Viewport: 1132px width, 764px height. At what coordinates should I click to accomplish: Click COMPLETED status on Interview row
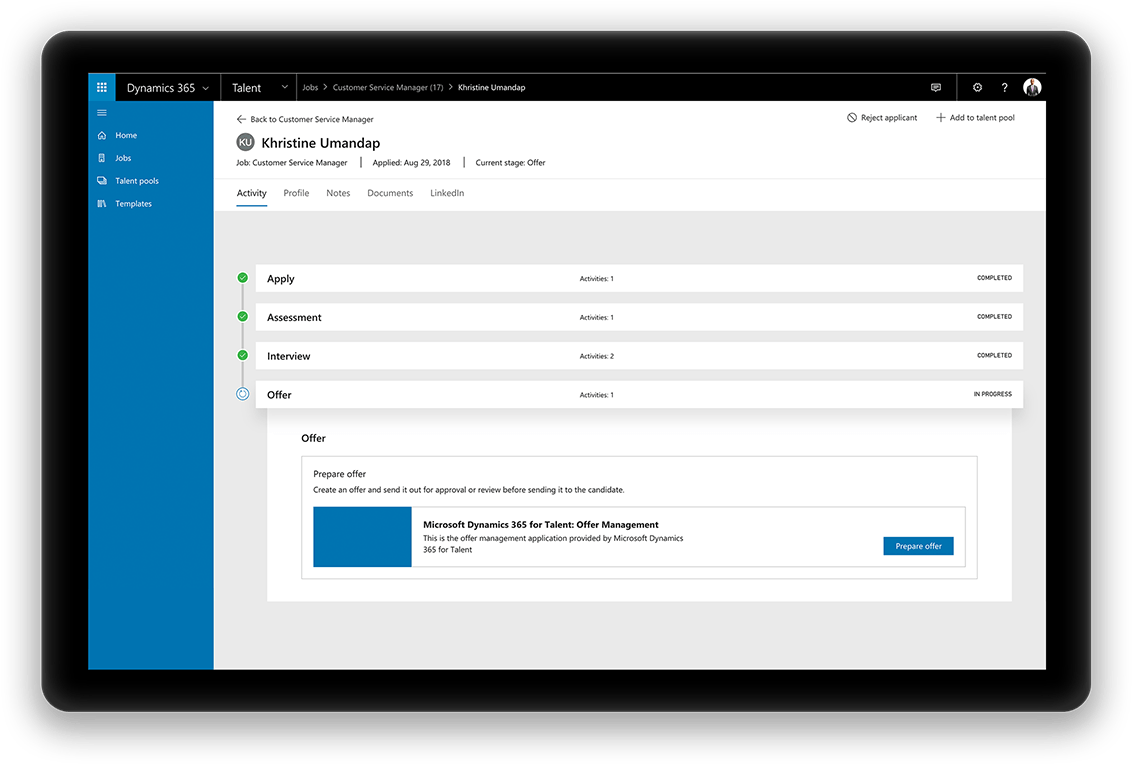coord(995,355)
